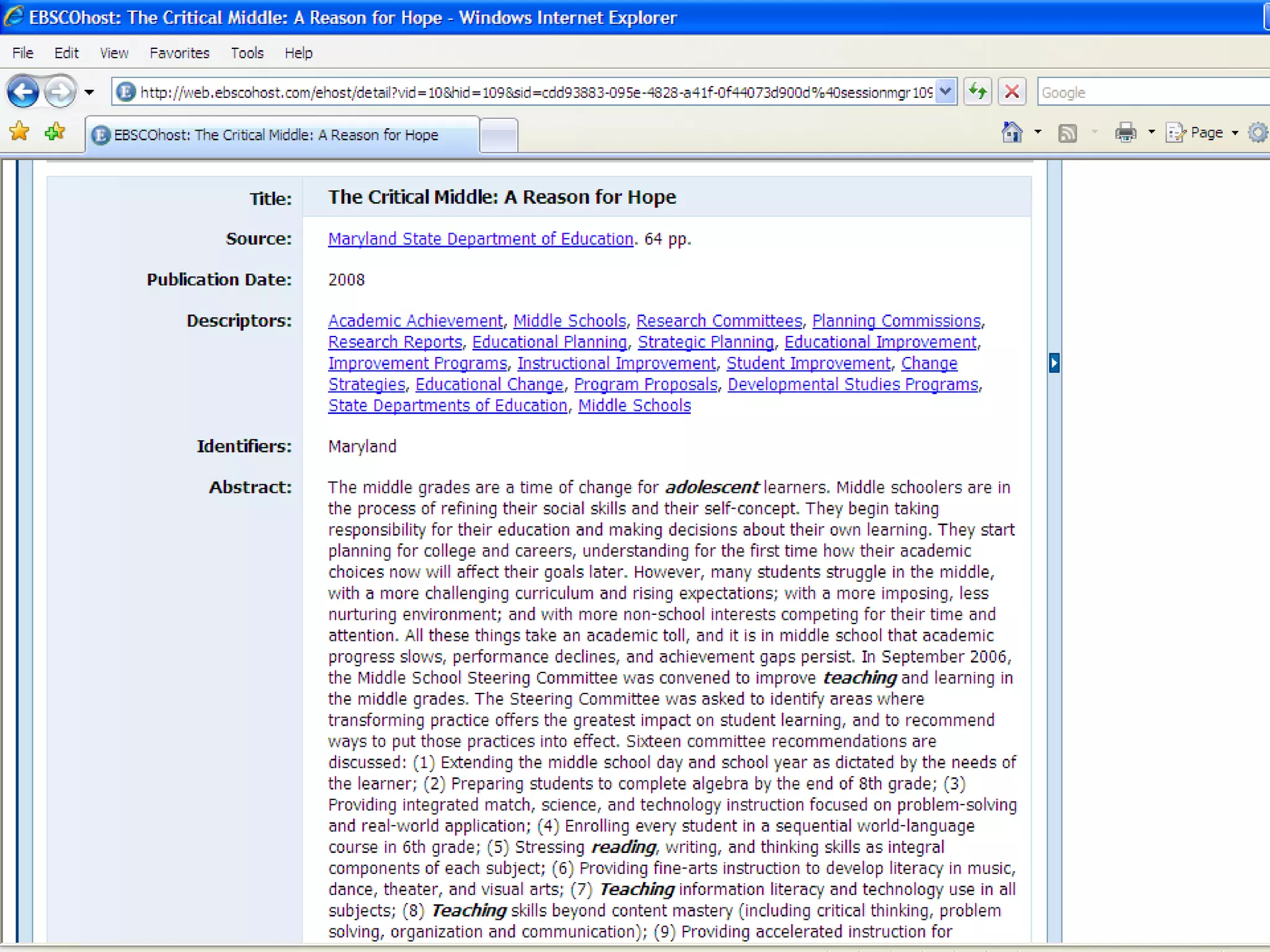Open Favorites Center star icon
The height and width of the screenshot is (952, 1270).
(20, 131)
